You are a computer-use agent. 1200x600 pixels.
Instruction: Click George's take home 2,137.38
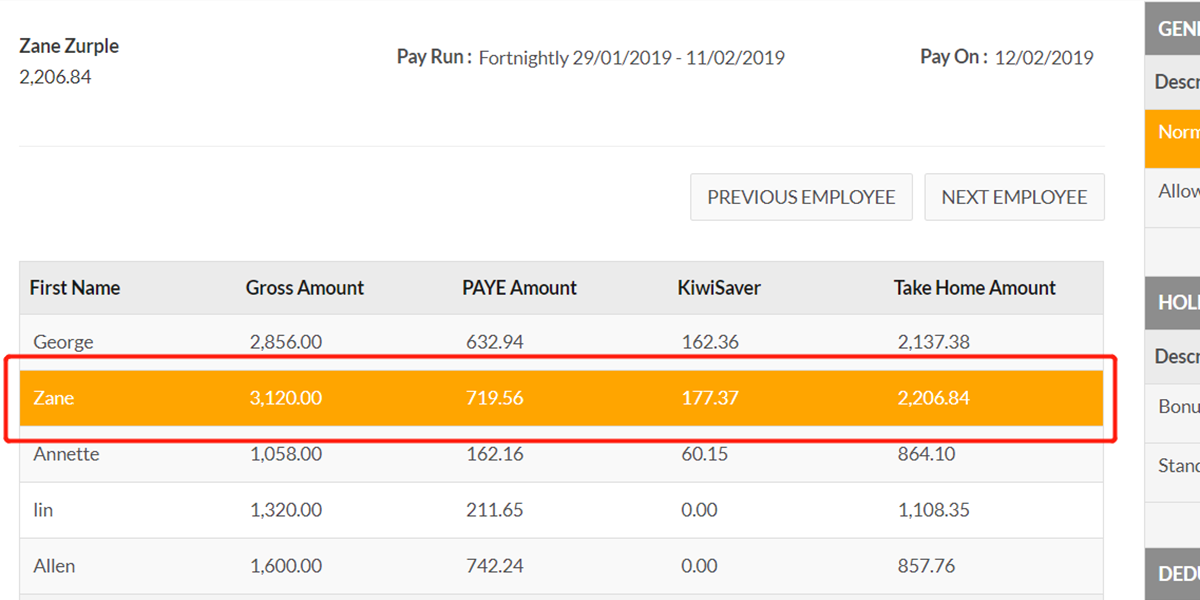(934, 342)
